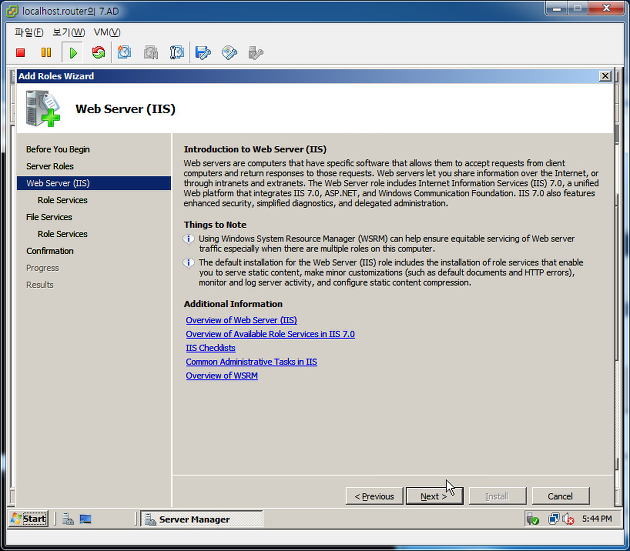630x551 pixels.
Task: Click the vSphere icon in the window title bar
Action: point(12,11)
